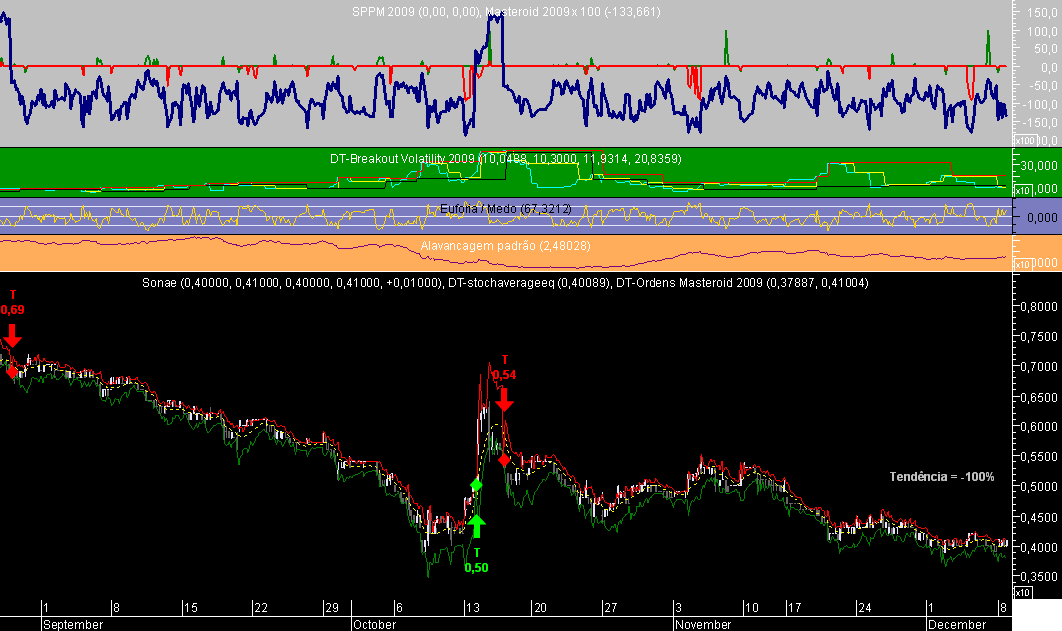The width and height of the screenshot is (1062, 631).
Task: Click the date 10 in November on the time axis
Action: 752,607
